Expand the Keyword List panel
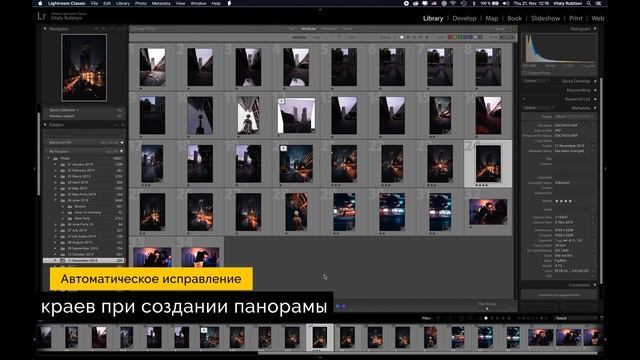 click(x=595, y=99)
